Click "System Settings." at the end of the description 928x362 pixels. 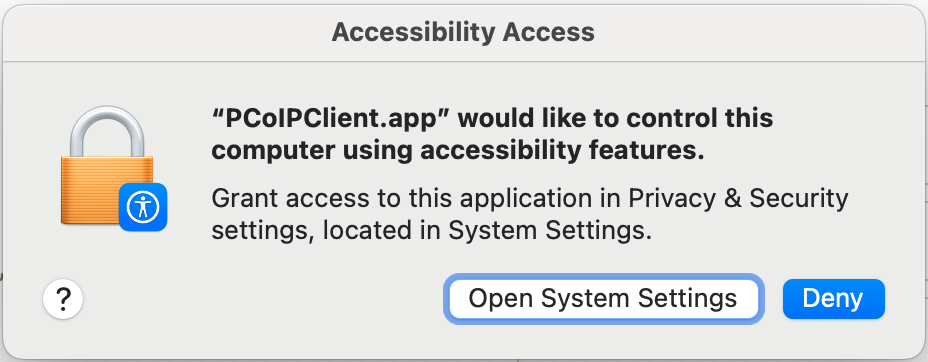(550, 231)
